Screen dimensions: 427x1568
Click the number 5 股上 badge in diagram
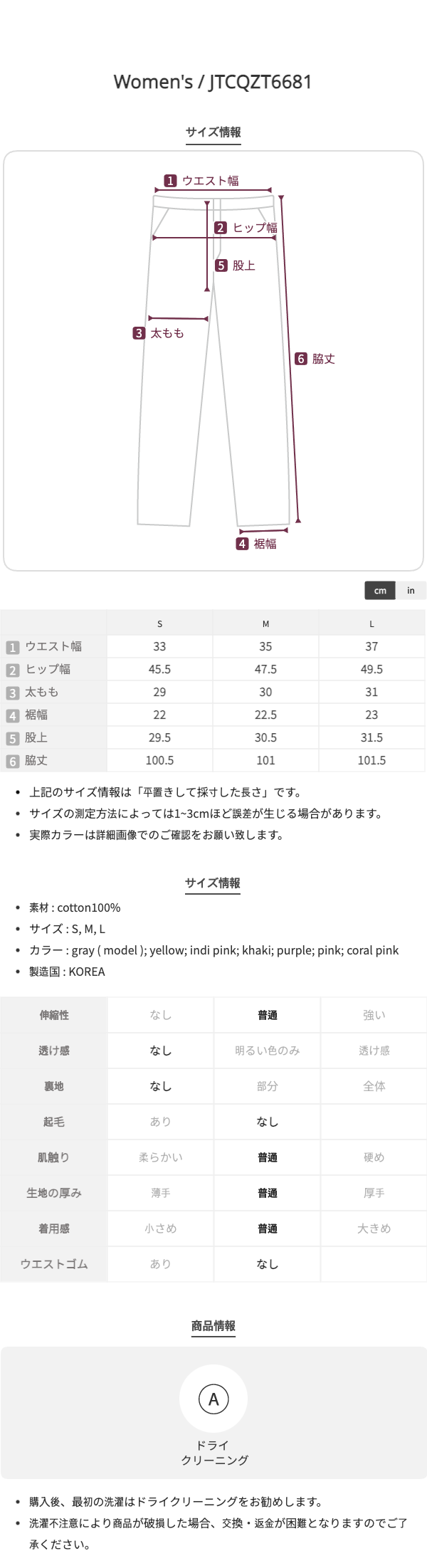221,265
